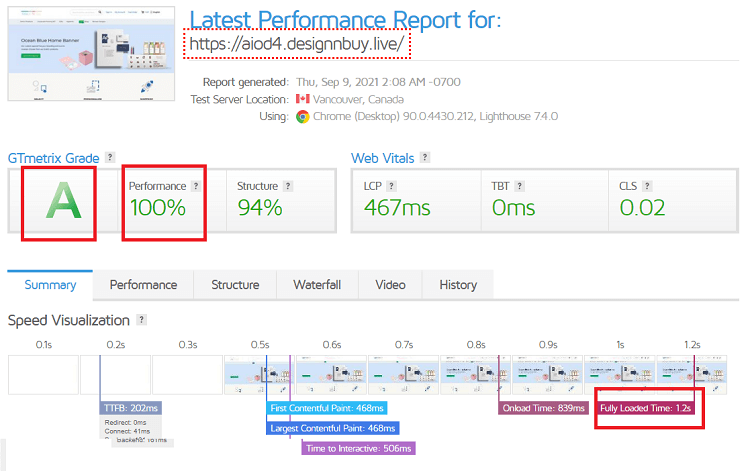Click help icon next to Speed Visualization

(141, 320)
